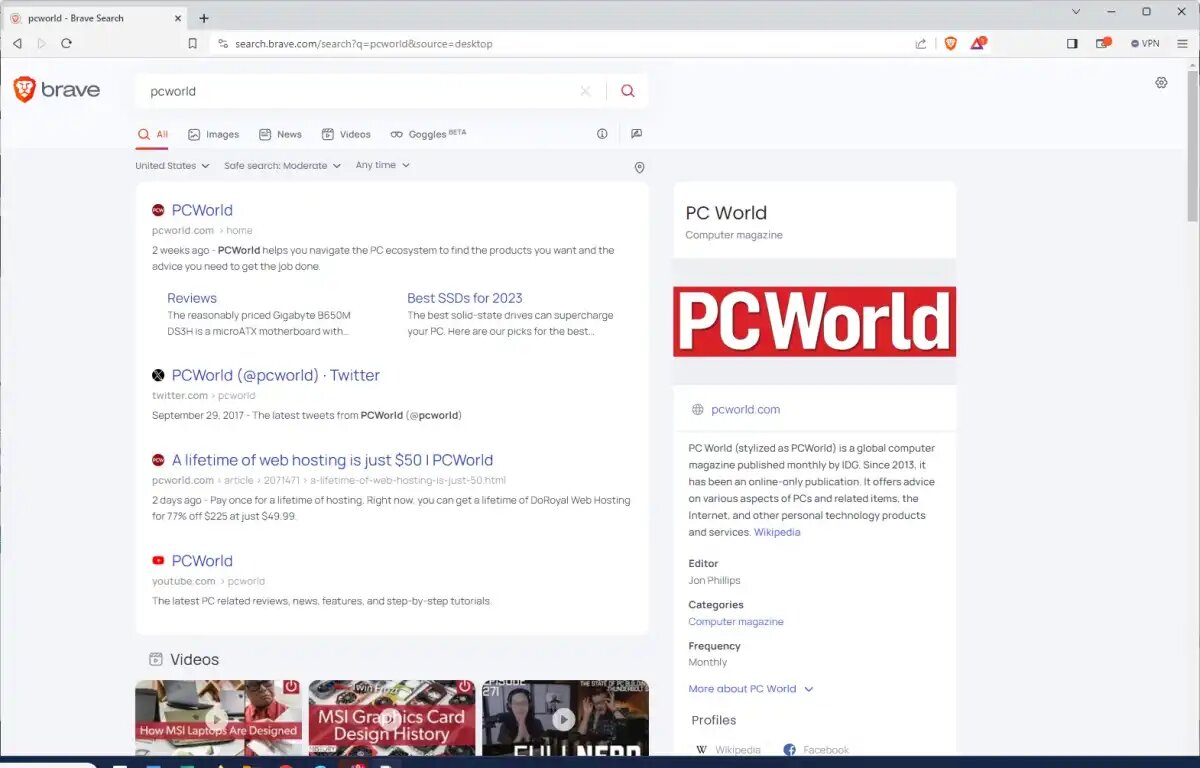Expand the tab search chevron in title bar
The width and height of the screenshot is (1200, 768).
1076,12
